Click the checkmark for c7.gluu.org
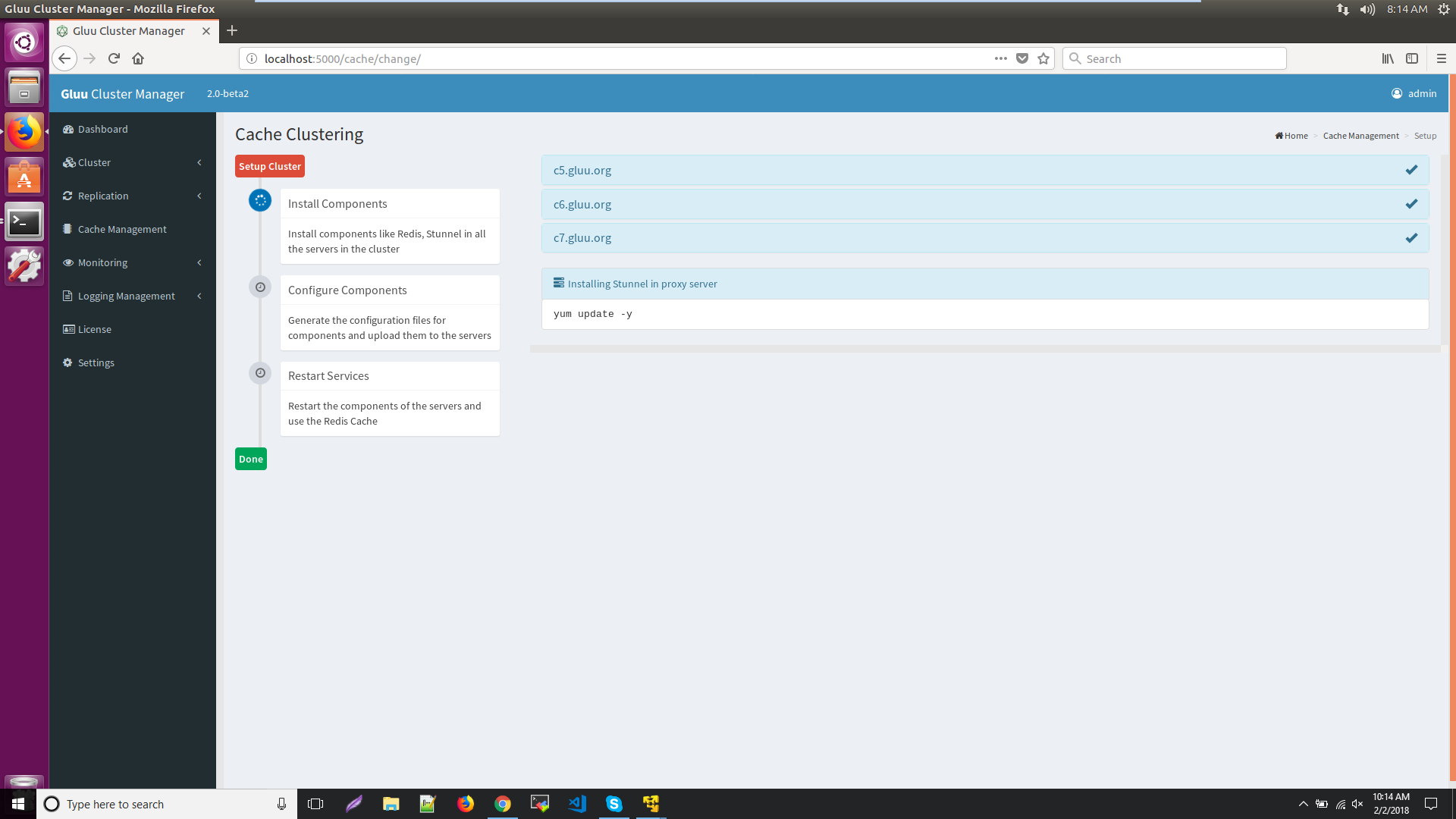 (x=1411, y=237)
